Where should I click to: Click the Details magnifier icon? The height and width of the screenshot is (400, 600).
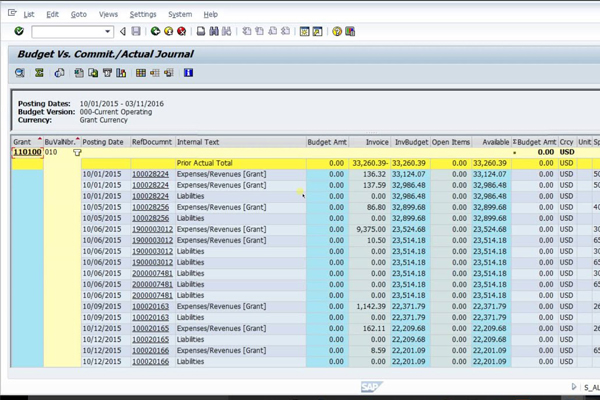click(x=20, y=73)
